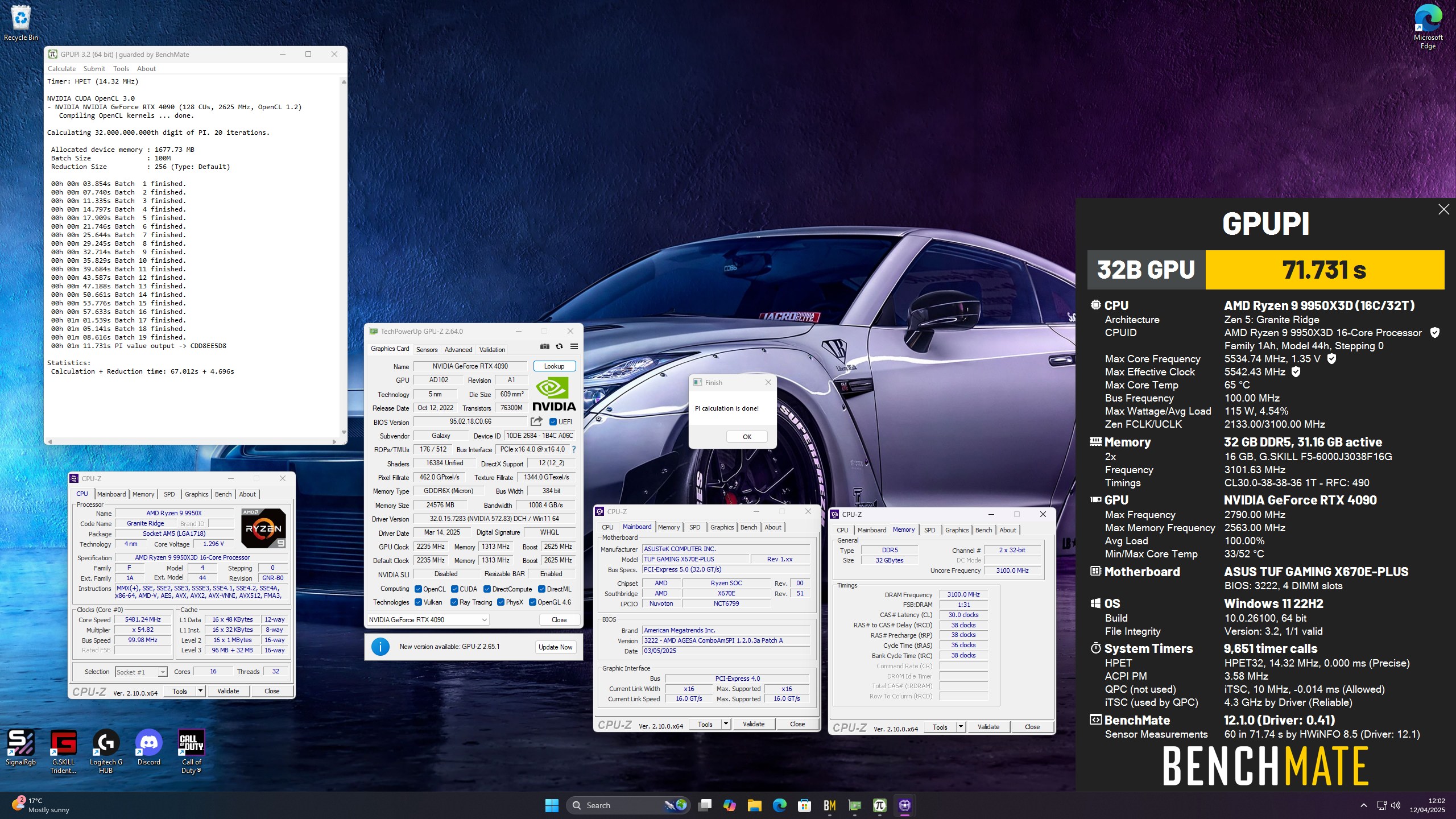
Task: Open Logitech G HUB shortcut
Action: (106, 752)
